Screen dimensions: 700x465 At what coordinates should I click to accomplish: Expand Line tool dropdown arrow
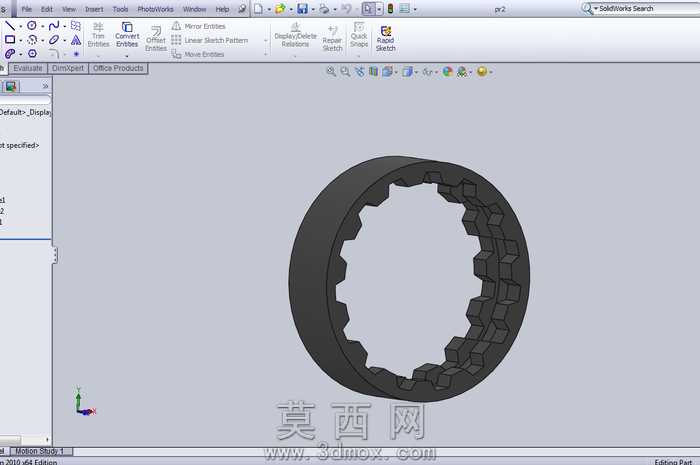pyautogui.click(x=21, y=26)
